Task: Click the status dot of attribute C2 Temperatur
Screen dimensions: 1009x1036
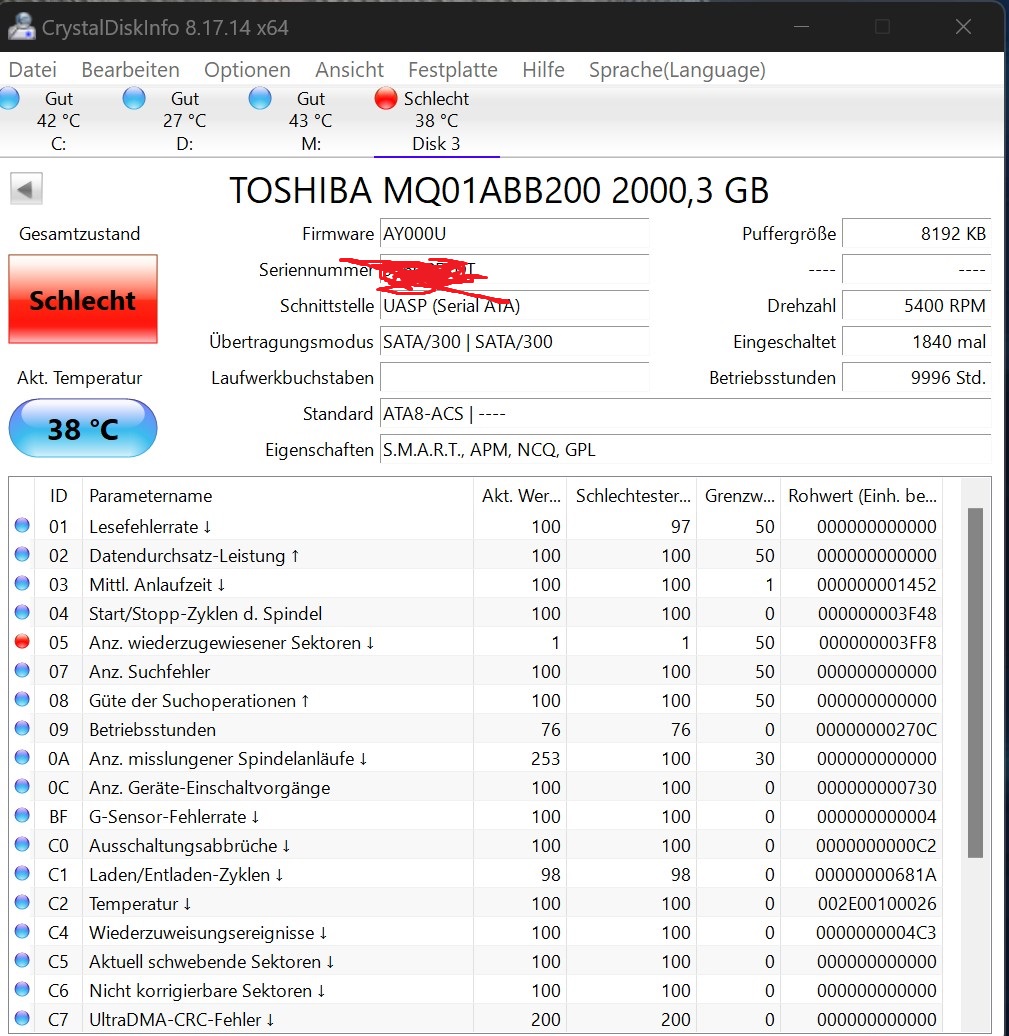Action: pos(22,903)
